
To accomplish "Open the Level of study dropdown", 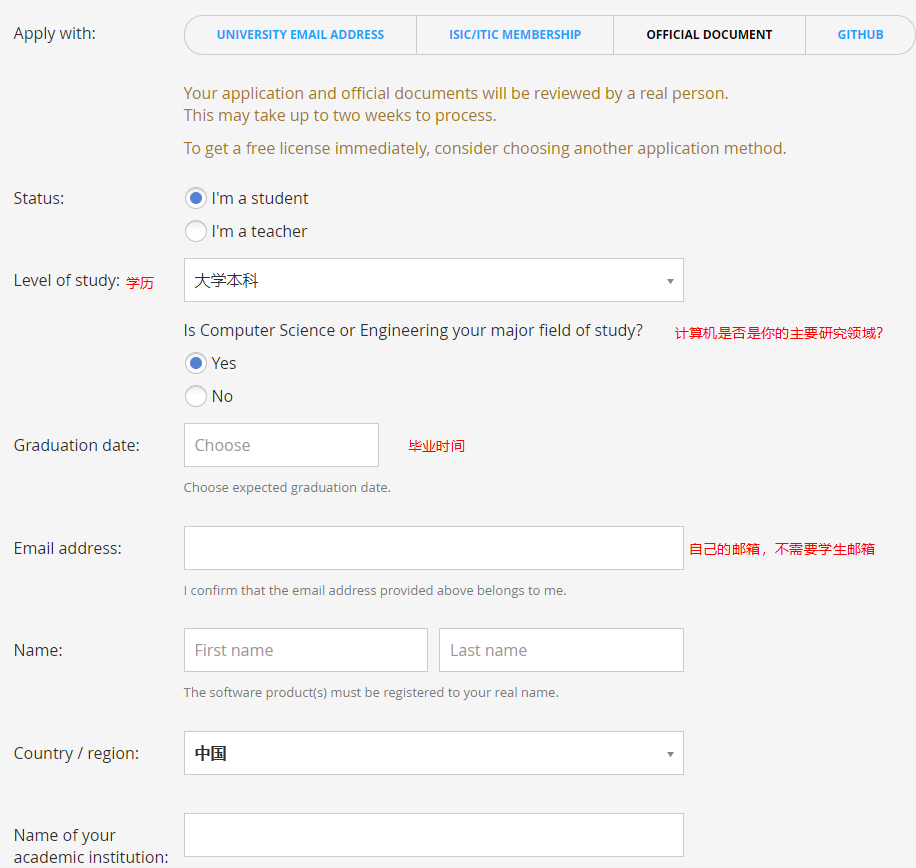I will point(420,281).
